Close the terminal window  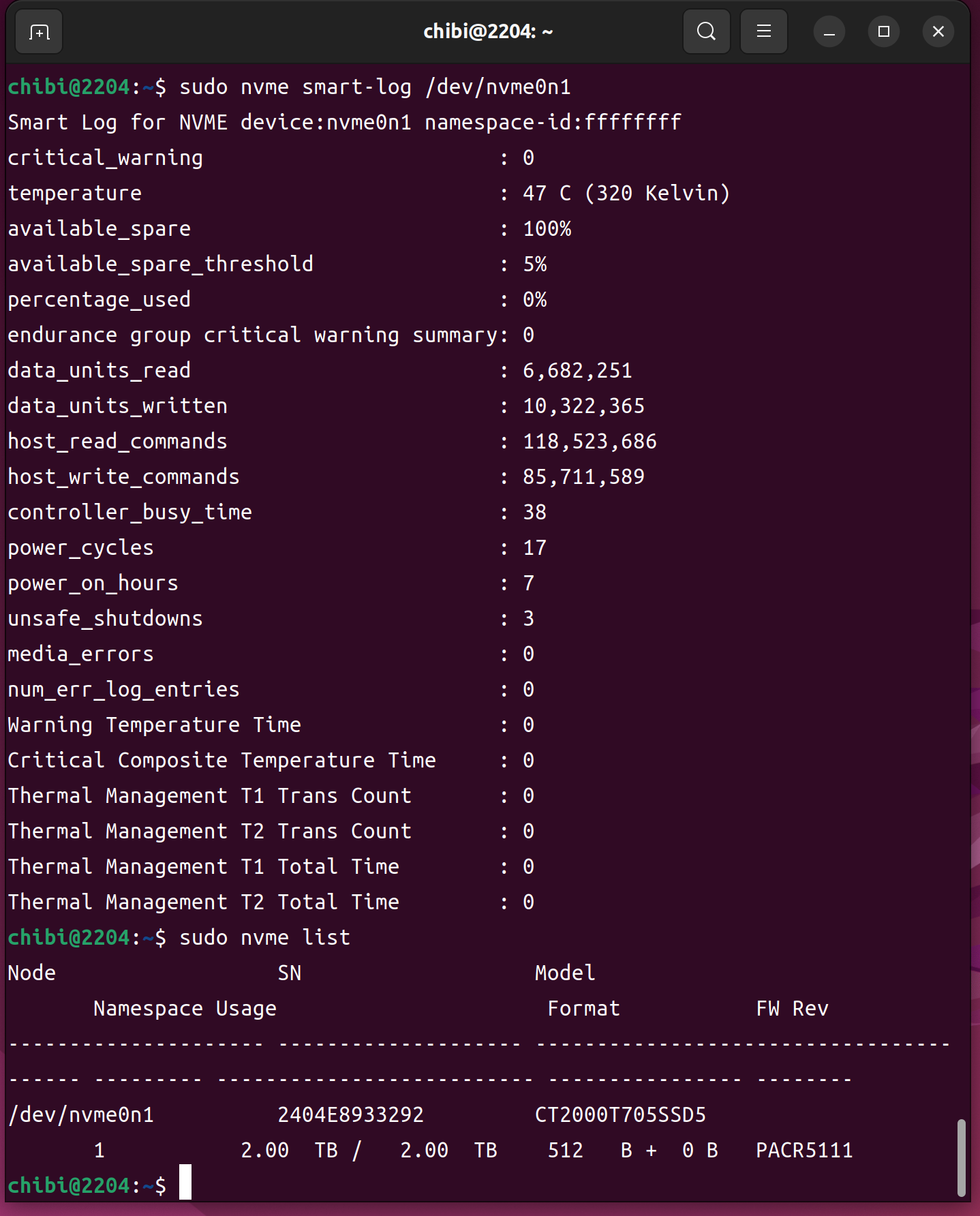(x=938, y=32)
